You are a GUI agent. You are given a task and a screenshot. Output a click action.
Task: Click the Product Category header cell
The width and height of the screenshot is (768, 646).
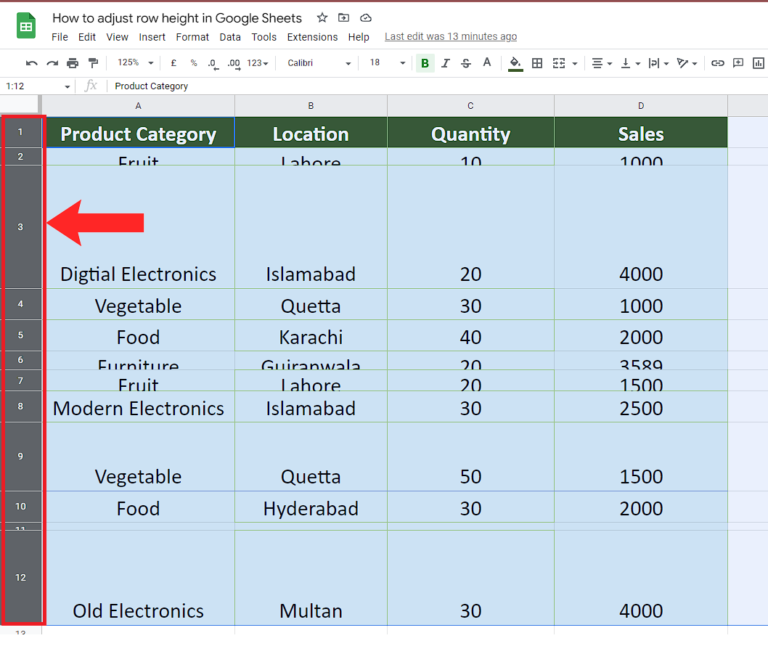(138, 133)
